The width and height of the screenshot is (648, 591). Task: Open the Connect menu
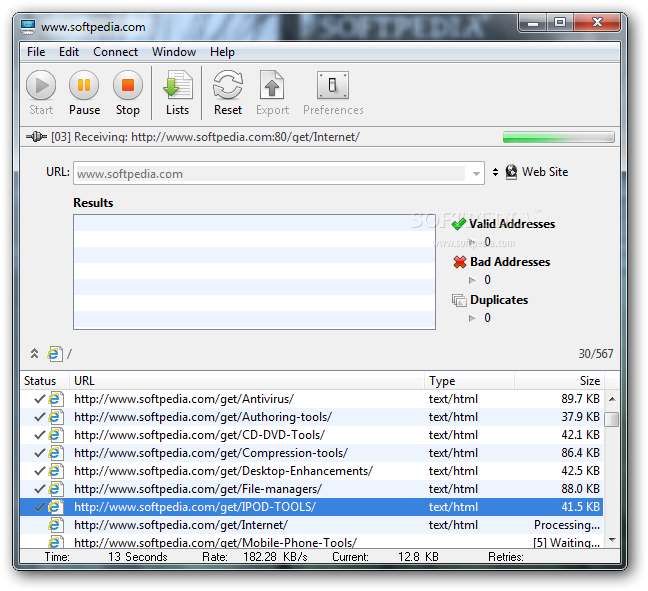tap(115, 52)
